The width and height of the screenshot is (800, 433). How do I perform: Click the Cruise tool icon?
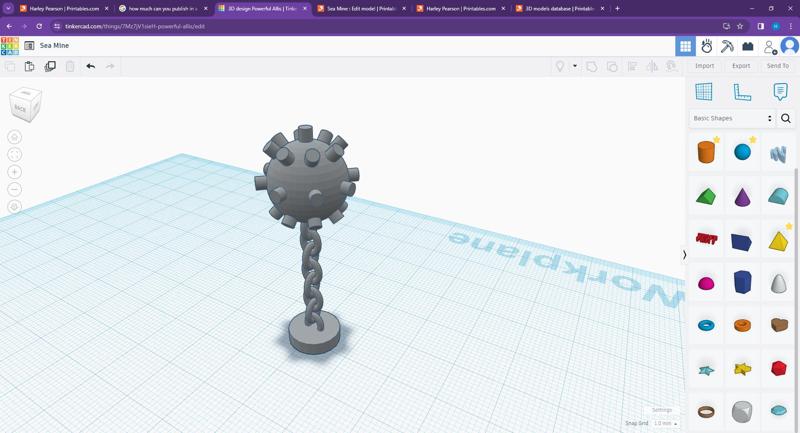[672, 66]
